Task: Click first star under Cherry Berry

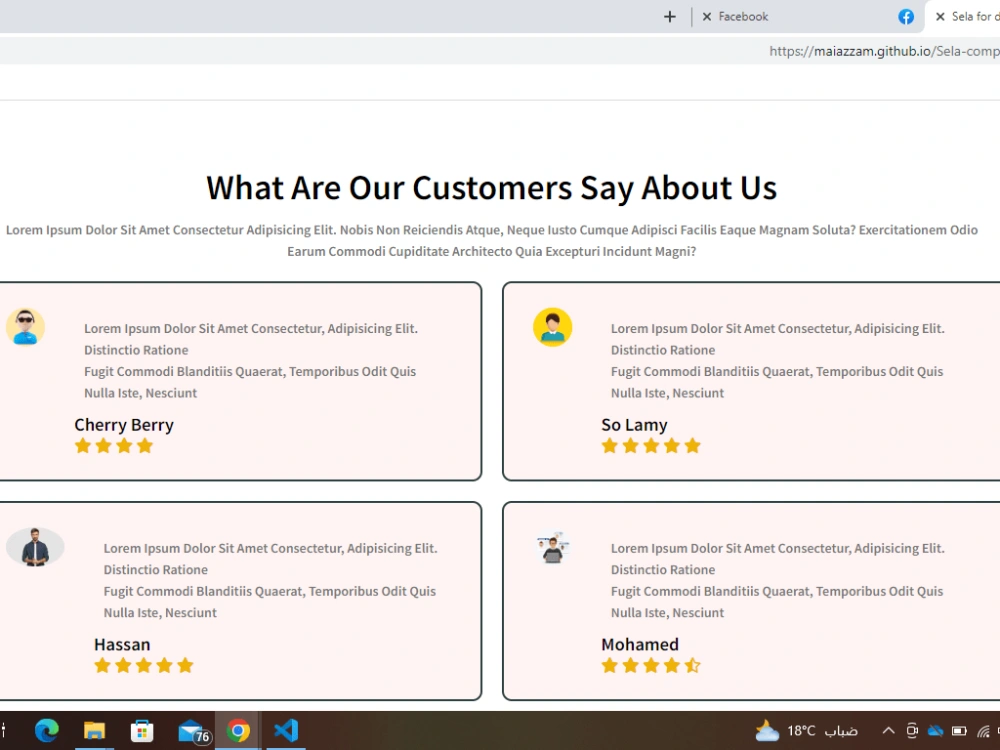Action: [x=82, y=446]
